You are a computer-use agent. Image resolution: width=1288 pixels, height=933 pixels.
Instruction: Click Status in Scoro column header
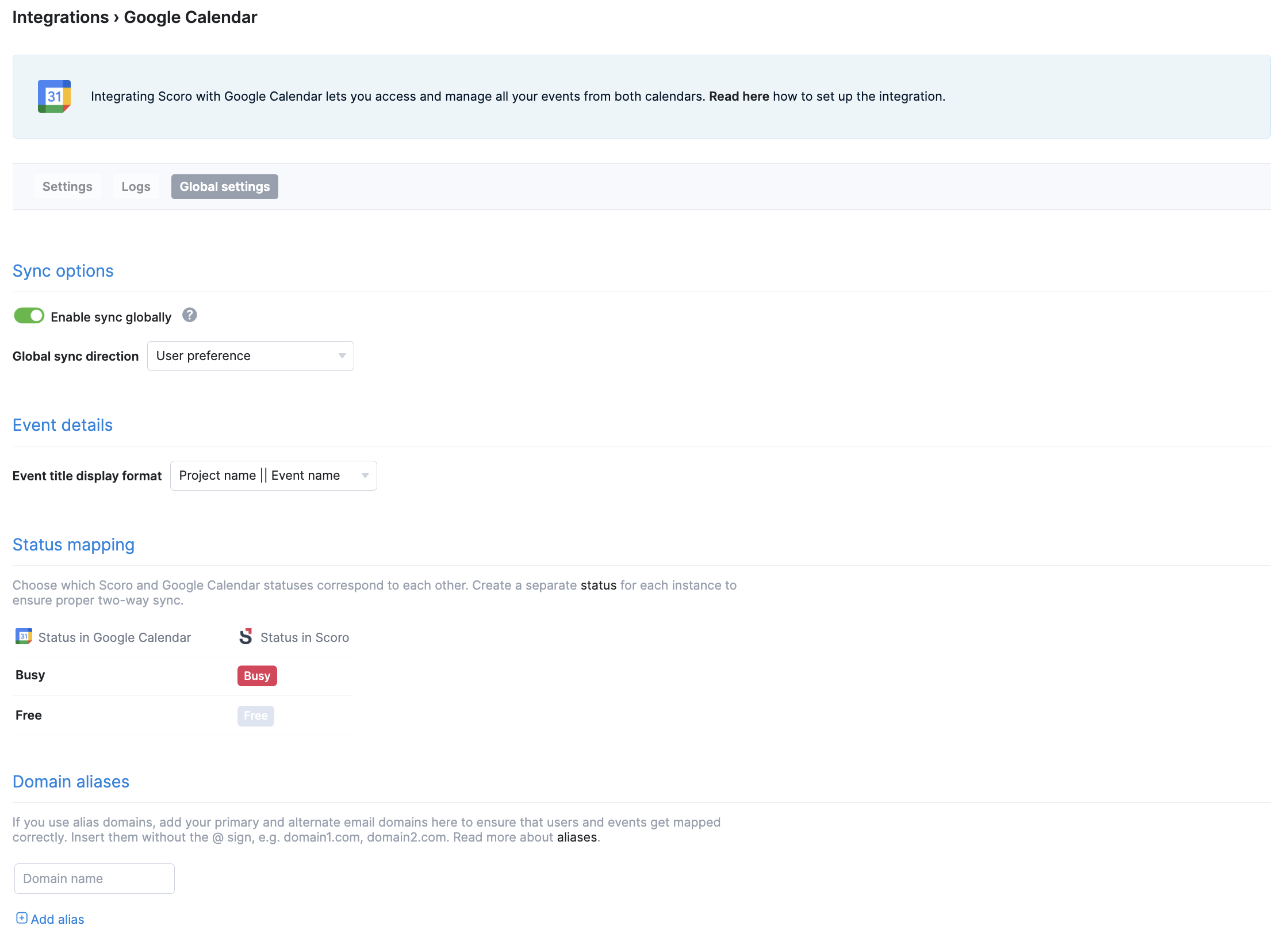(305, 637)
